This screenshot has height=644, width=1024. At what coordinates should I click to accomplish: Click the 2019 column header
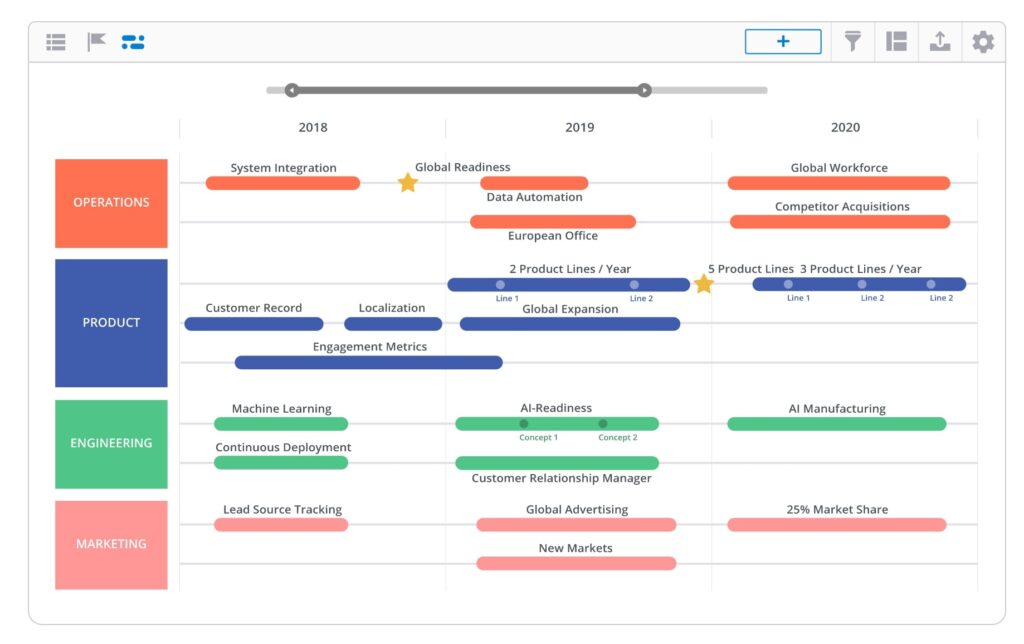579,127
